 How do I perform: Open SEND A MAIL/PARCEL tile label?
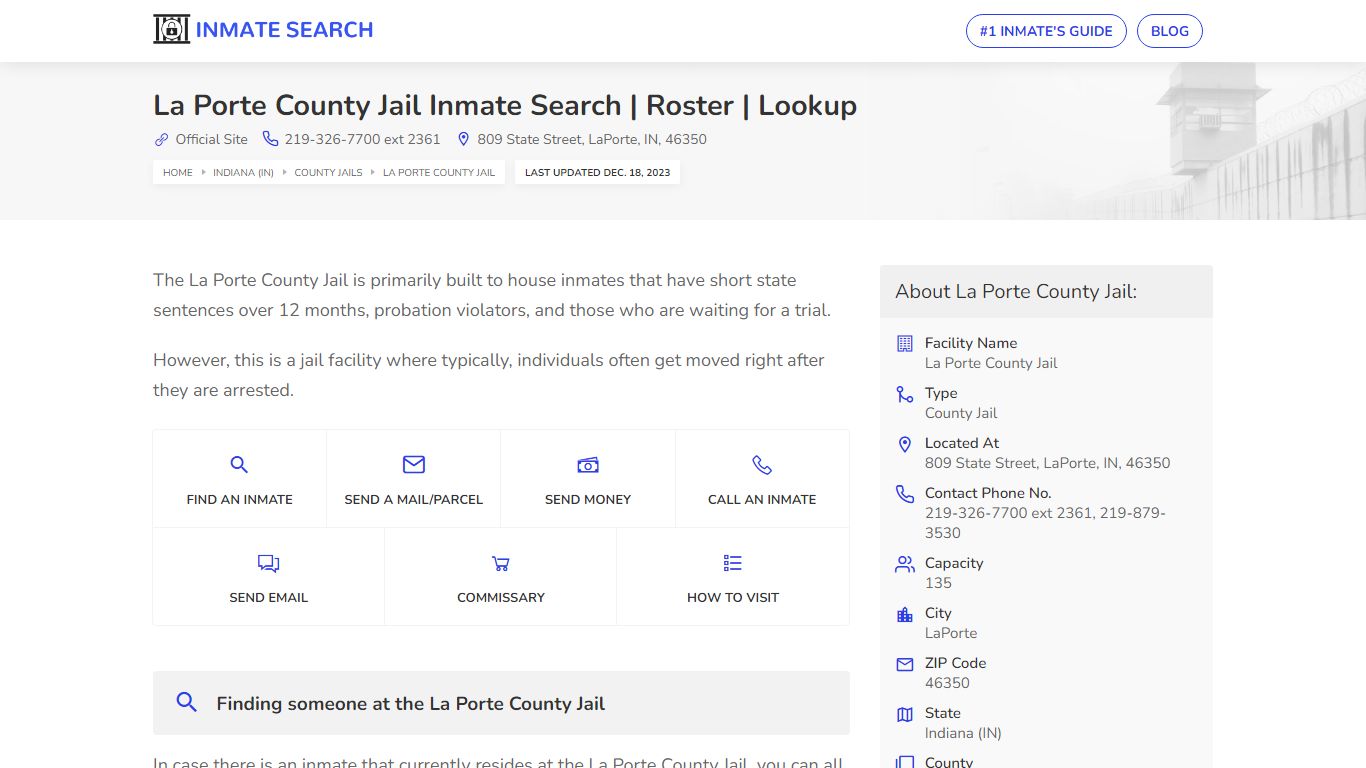point(414,499)
